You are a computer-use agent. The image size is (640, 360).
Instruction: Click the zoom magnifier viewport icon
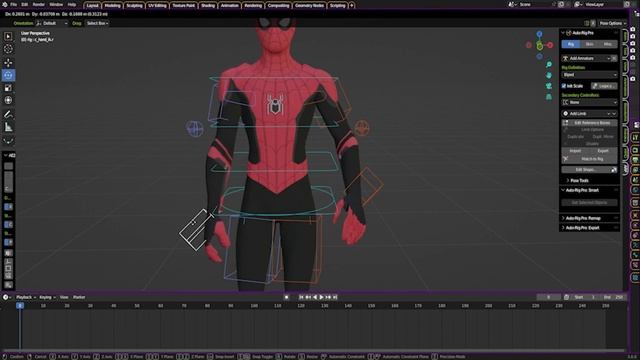[x=549, y=64]
